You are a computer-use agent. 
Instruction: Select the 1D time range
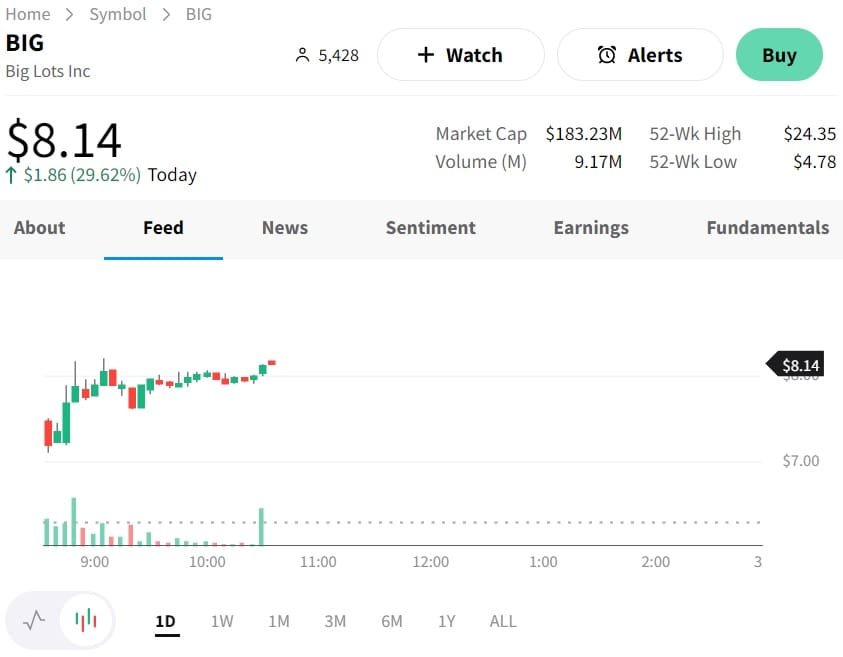[165, 621]
